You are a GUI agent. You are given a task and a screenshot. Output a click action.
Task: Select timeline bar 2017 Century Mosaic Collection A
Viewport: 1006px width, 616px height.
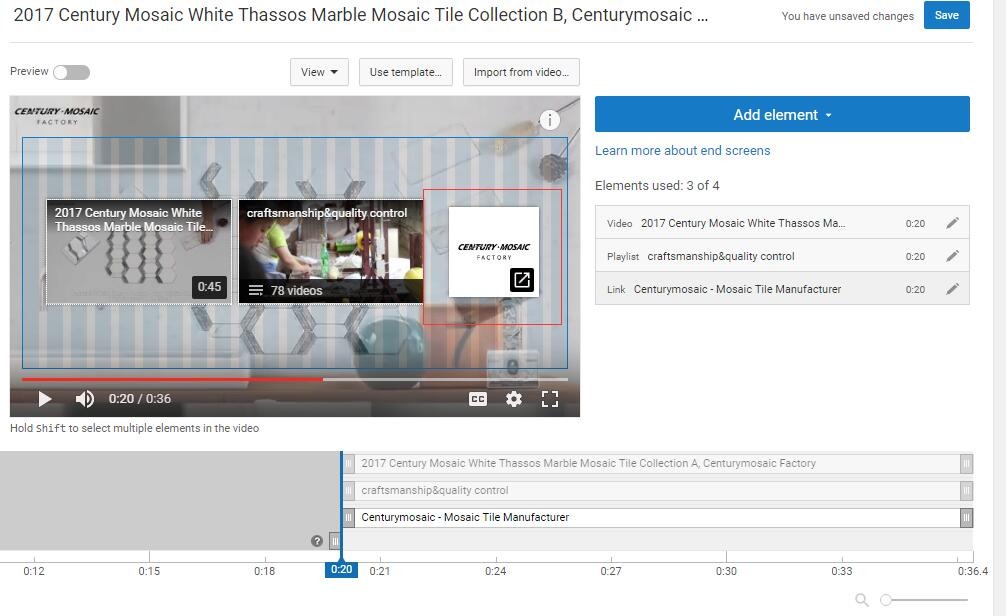tap(658, 463)
